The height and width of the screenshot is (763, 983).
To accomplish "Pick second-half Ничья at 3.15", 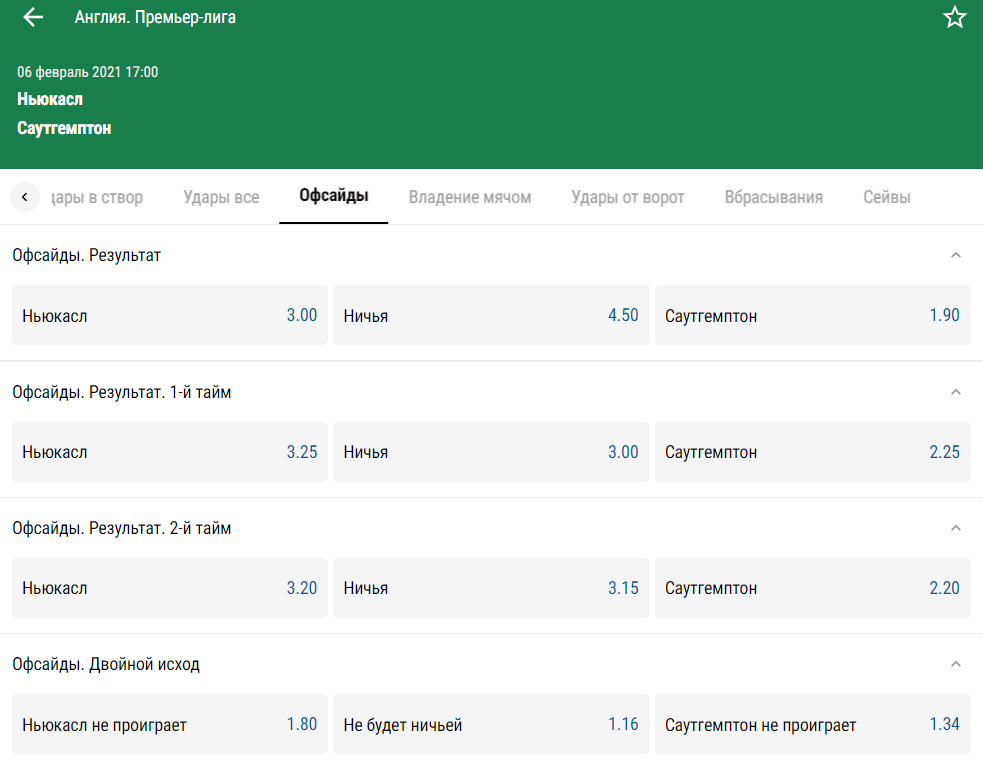I will click(x=491, y=588).
